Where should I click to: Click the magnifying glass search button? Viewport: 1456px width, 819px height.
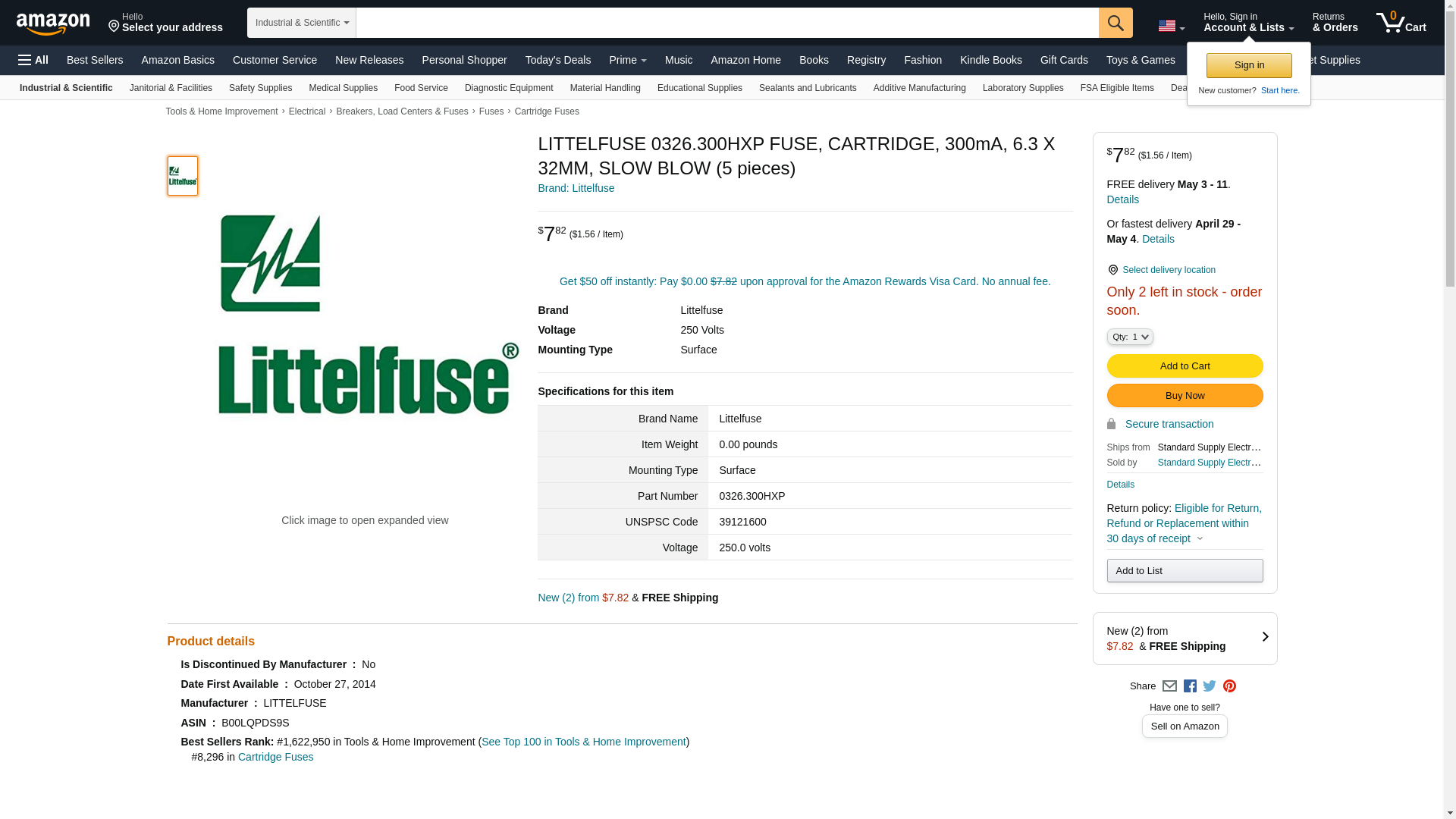(x=1115, y=23)
